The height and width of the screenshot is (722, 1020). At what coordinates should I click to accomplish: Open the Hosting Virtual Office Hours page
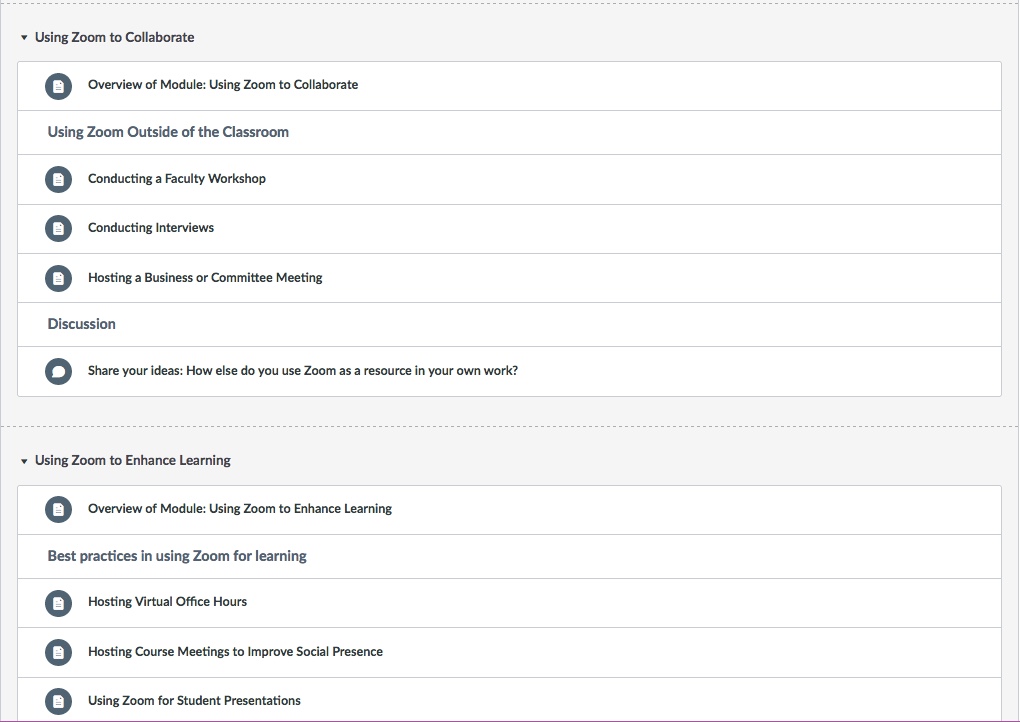click(x=167, y=602)
